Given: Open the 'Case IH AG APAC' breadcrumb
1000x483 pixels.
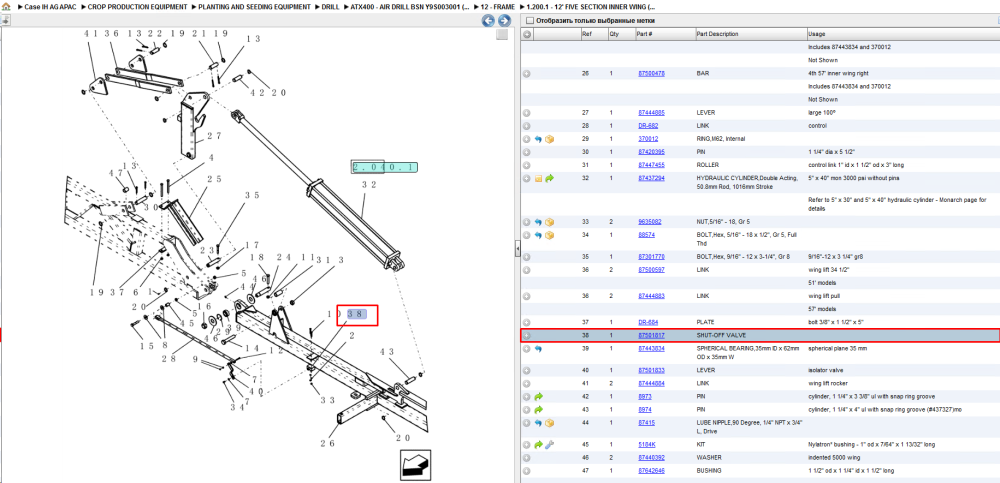Looking at the screenshot, I should [52, 6].
